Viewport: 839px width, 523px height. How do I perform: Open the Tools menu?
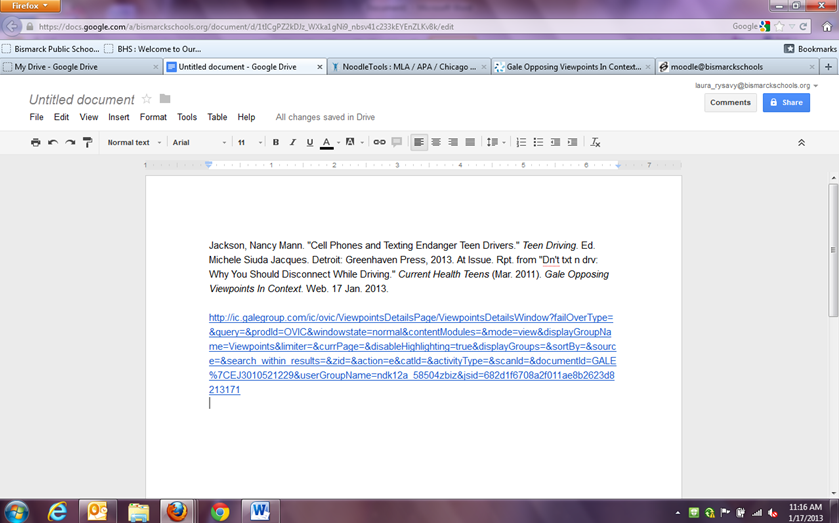pyautogui.click(x=187, y=117)
